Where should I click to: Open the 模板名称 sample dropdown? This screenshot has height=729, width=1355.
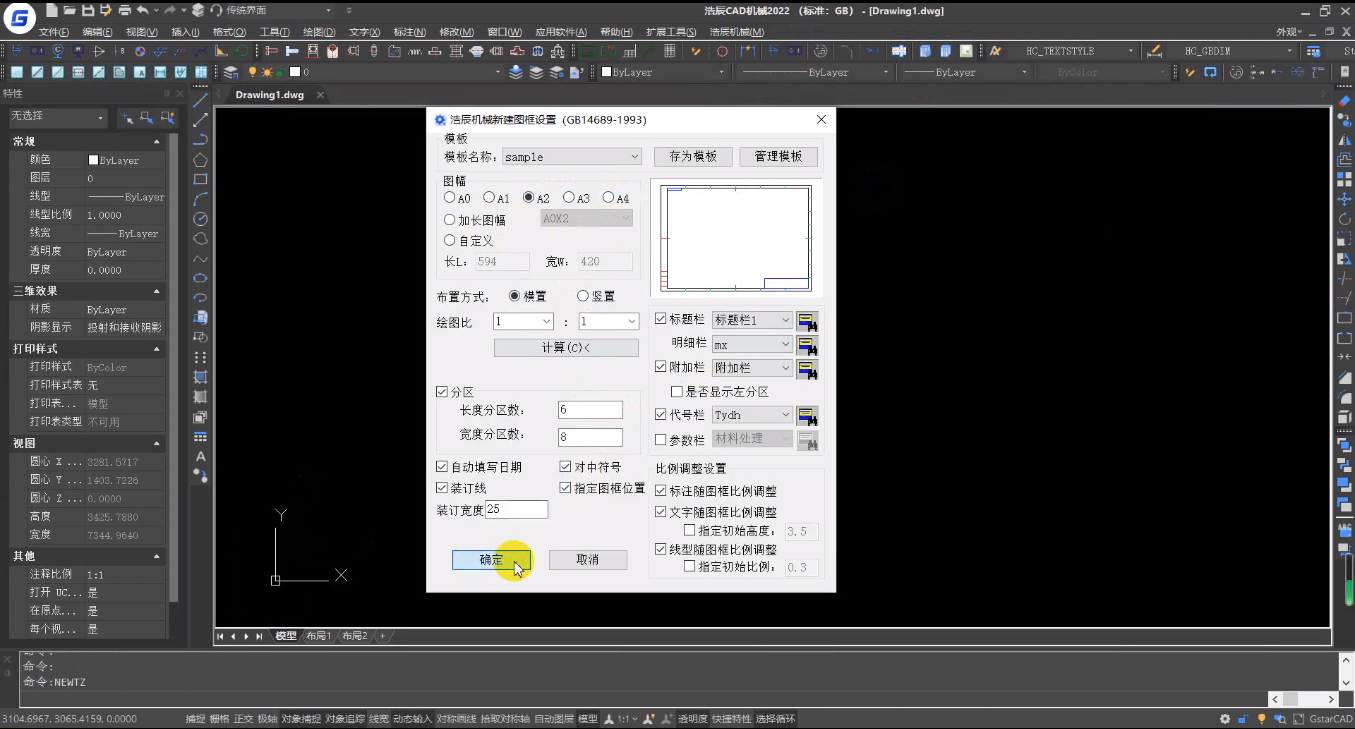pyautogui.click(x=572, y=157)
